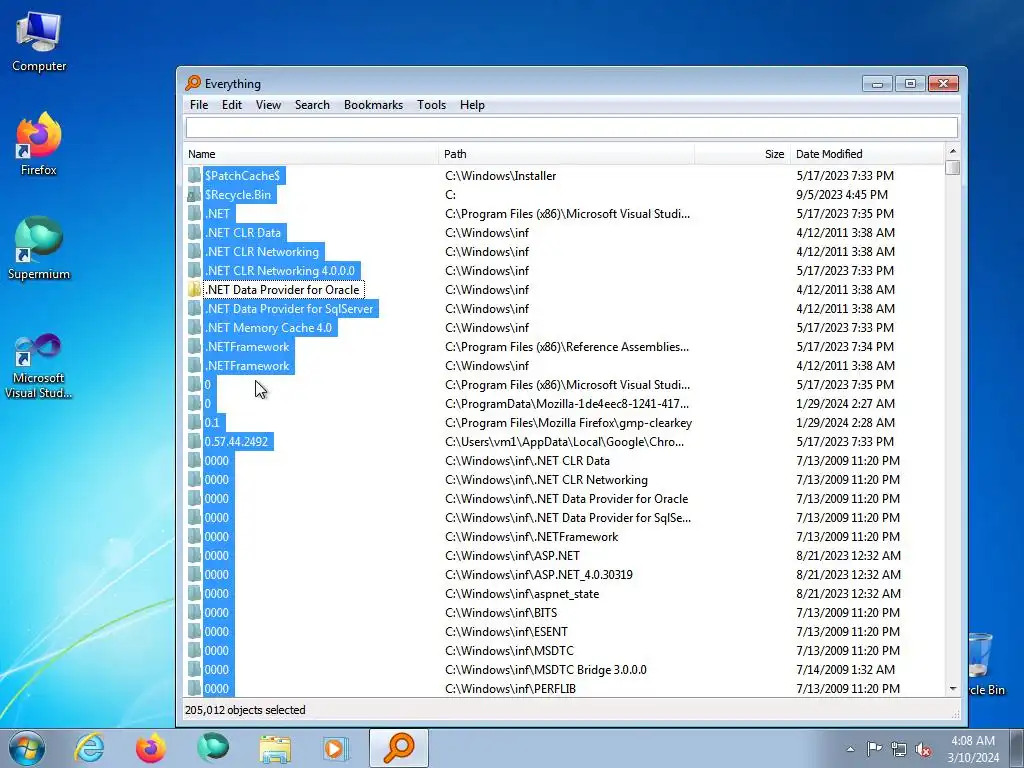Launch Internet Explorer from the taskbar
This screenshot has width=1024, height=768.
(x=89, y=748)
